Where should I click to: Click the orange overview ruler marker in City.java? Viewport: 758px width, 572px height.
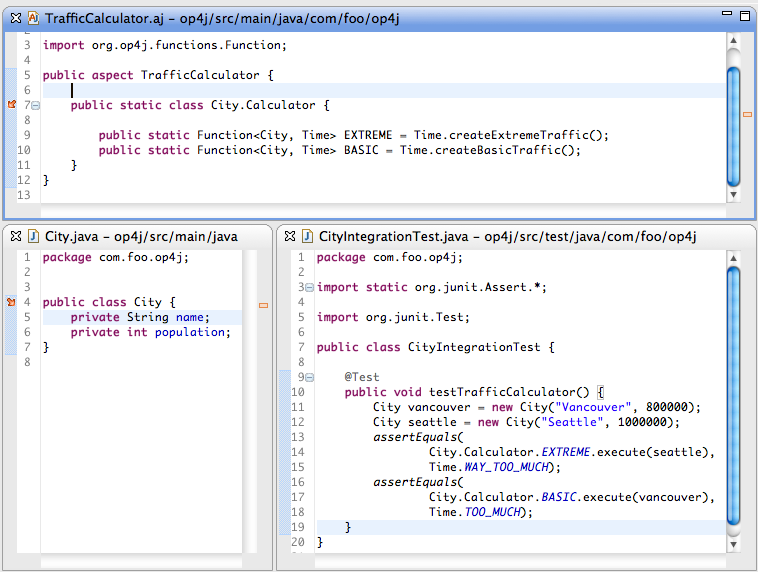264,305
